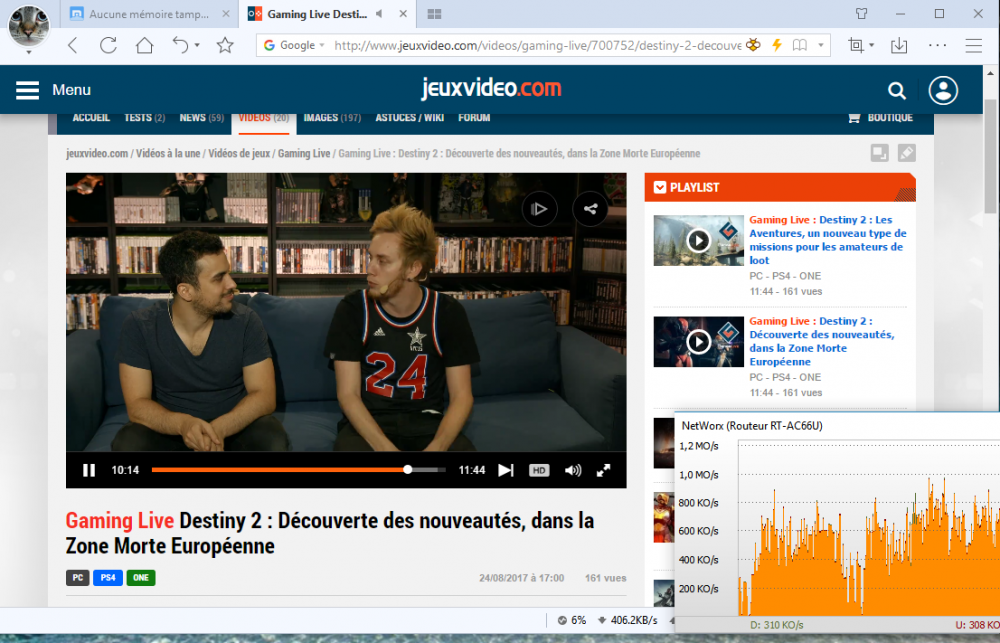The width and height of the screenshot is (1000, 643).
Task: Click 'Vidéos à la une' breadcrumb link
Action: click(x=168, y=154)
